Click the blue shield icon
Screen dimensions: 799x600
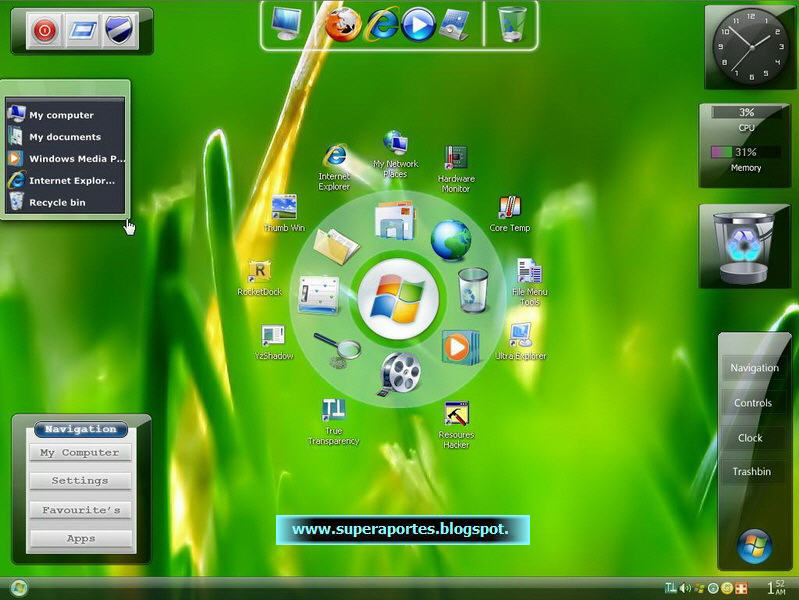click(x=119, y=31)
